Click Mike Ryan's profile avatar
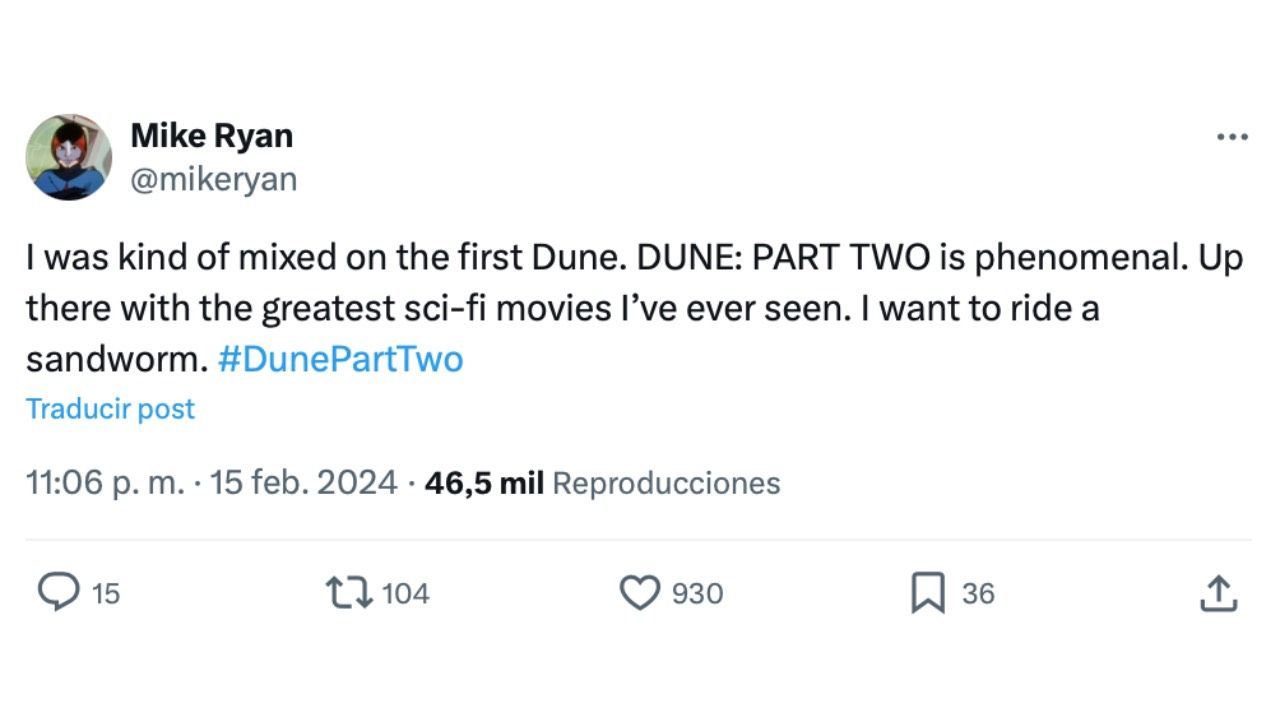This screenshot has height=720, width=1280. [x=68, y=157]
